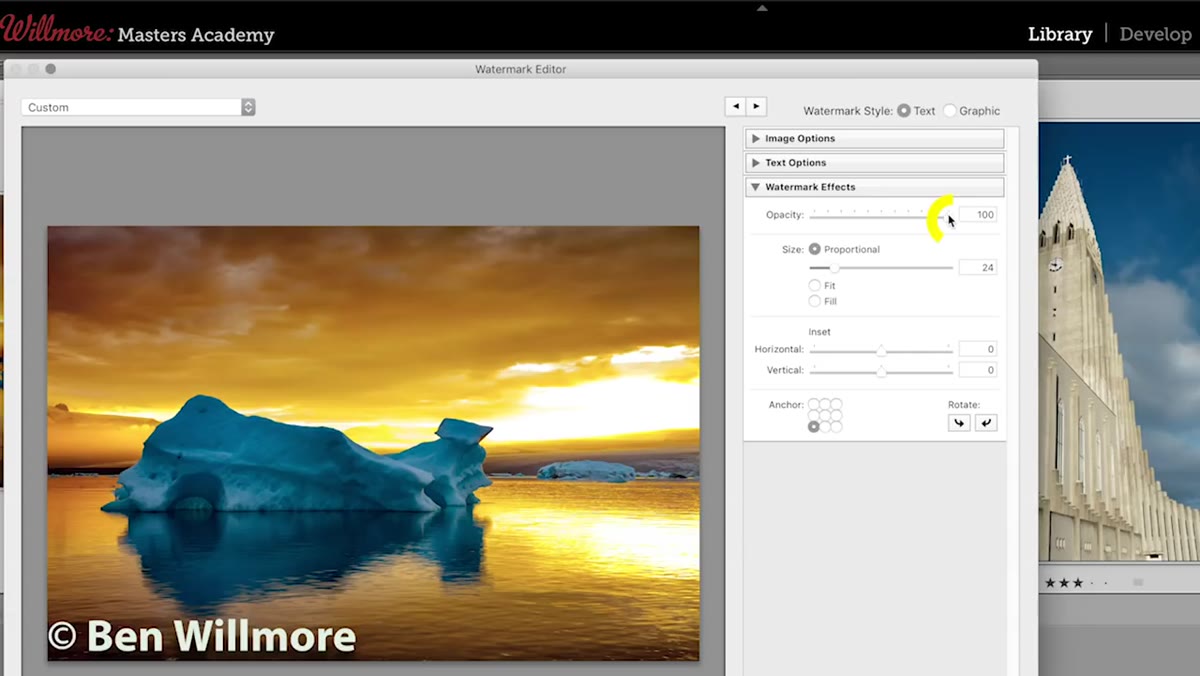
Task: Choose the Proportional size option
Action: point(815,249)
